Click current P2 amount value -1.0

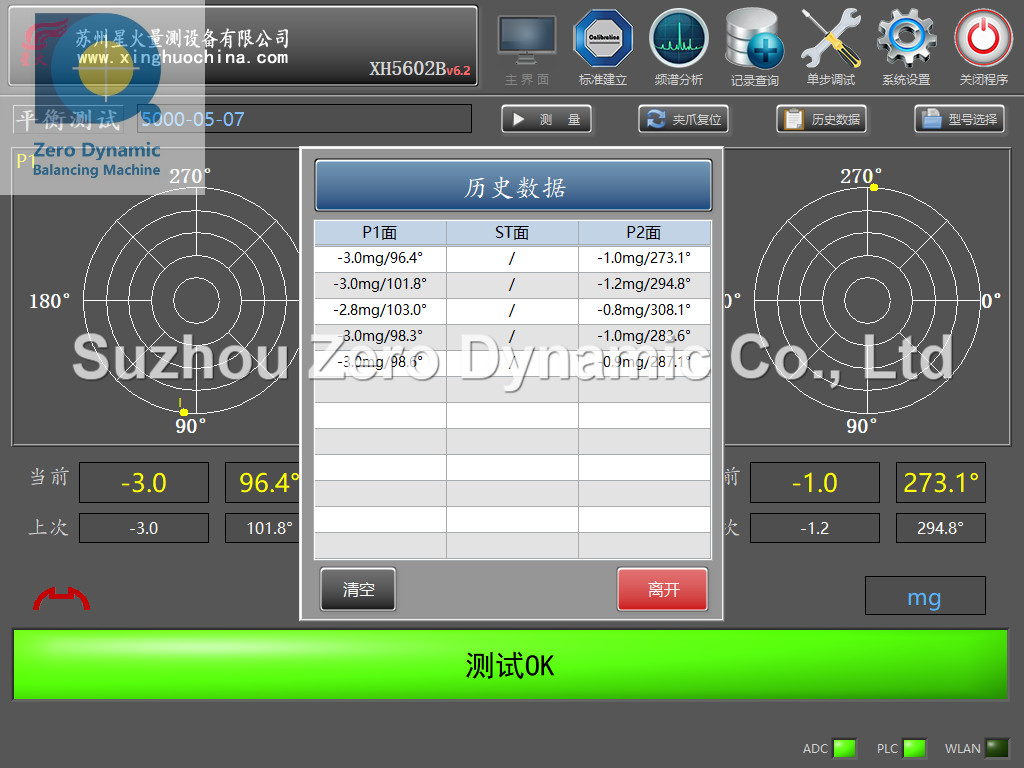[814, 483]
